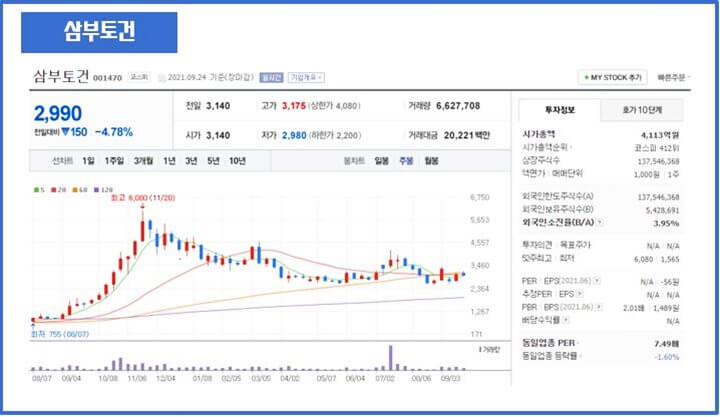The image size is (720, 417).
Task: Click the 3.95% foreign ownership value
Action: [666, 223]
